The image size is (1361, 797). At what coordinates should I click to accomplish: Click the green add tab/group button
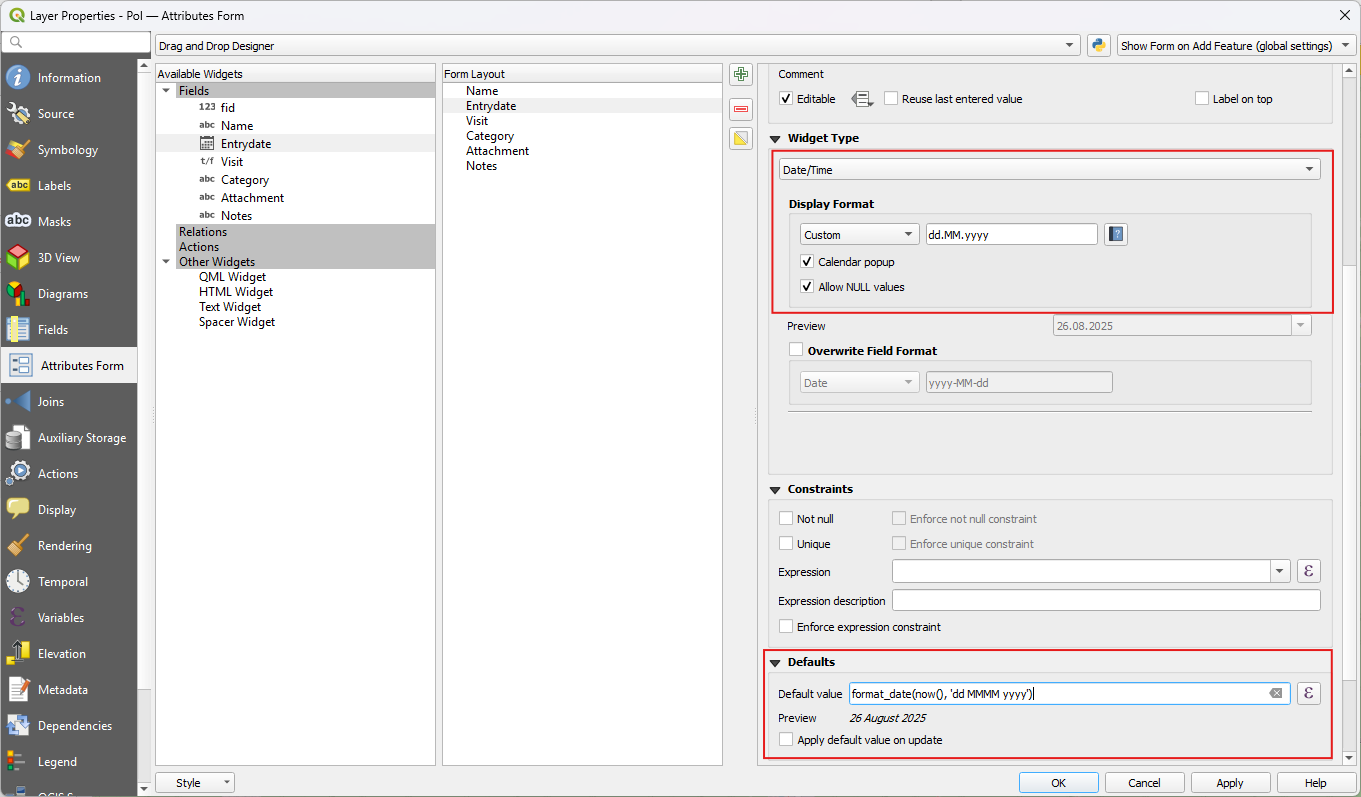(x=741, y=75)
